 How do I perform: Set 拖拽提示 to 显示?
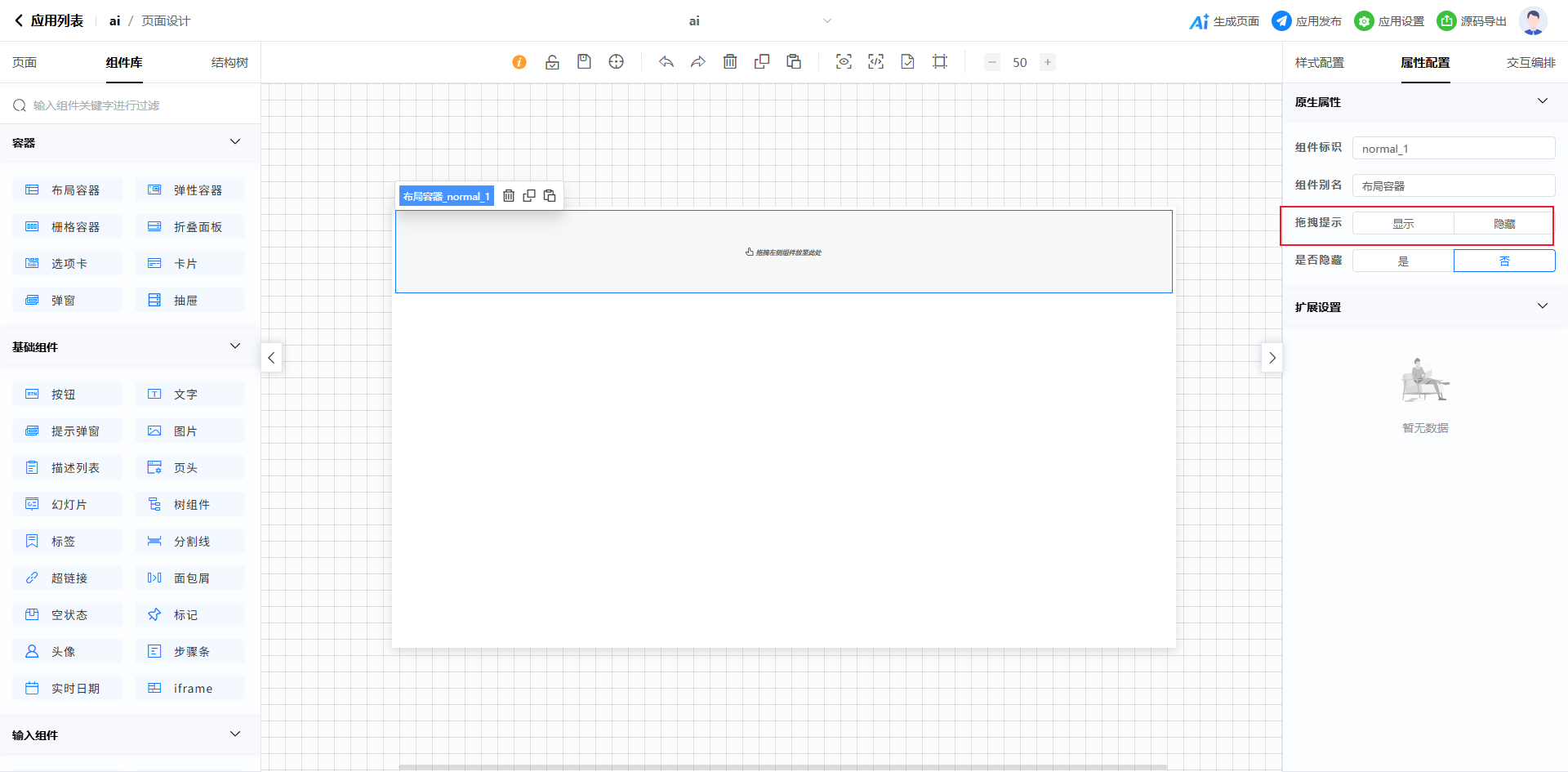[x=1403, y=224]
